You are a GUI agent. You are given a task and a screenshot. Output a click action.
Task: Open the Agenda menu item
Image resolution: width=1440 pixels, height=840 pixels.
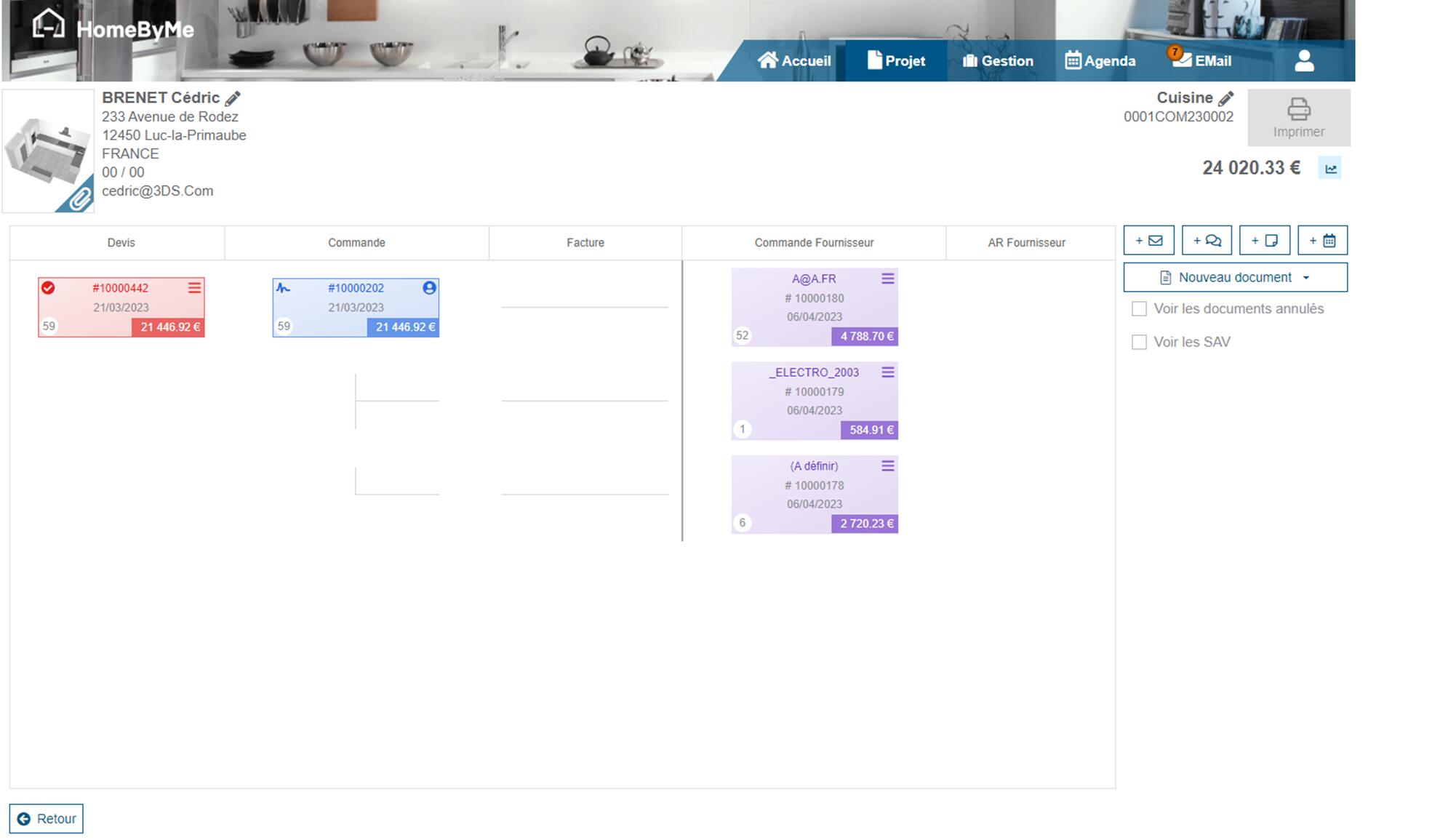point(1100,61)
